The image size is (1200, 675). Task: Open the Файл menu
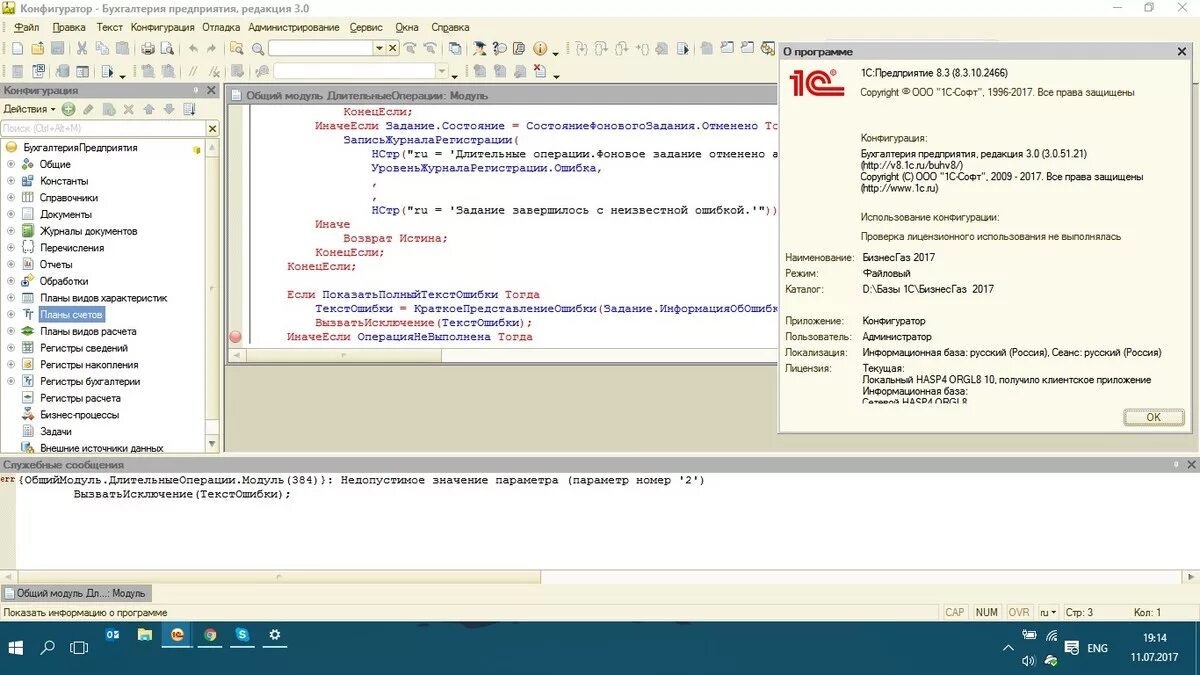(x=27, y=27)
